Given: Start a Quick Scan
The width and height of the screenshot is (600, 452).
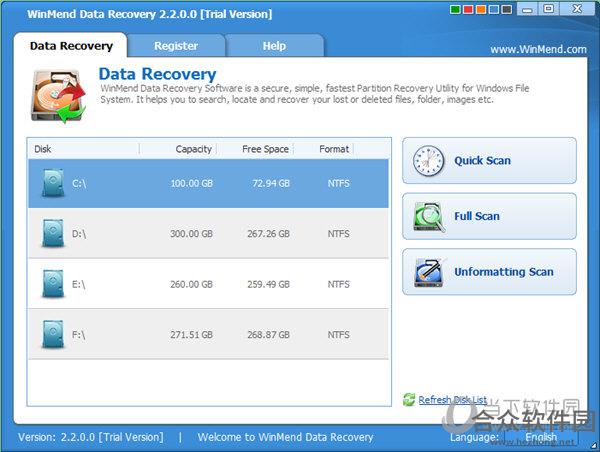Looking at the screenshot, I should (489, 161).
